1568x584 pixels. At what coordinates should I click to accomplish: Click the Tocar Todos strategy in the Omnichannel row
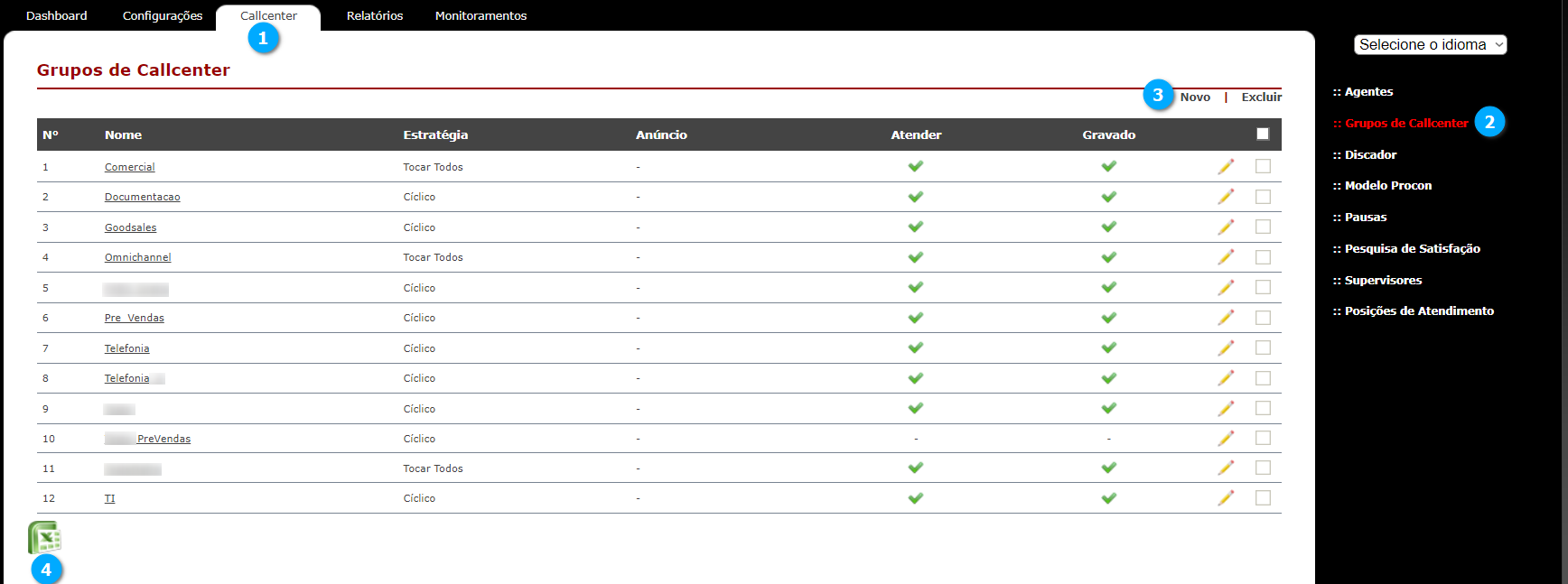(x=434, y=257)
